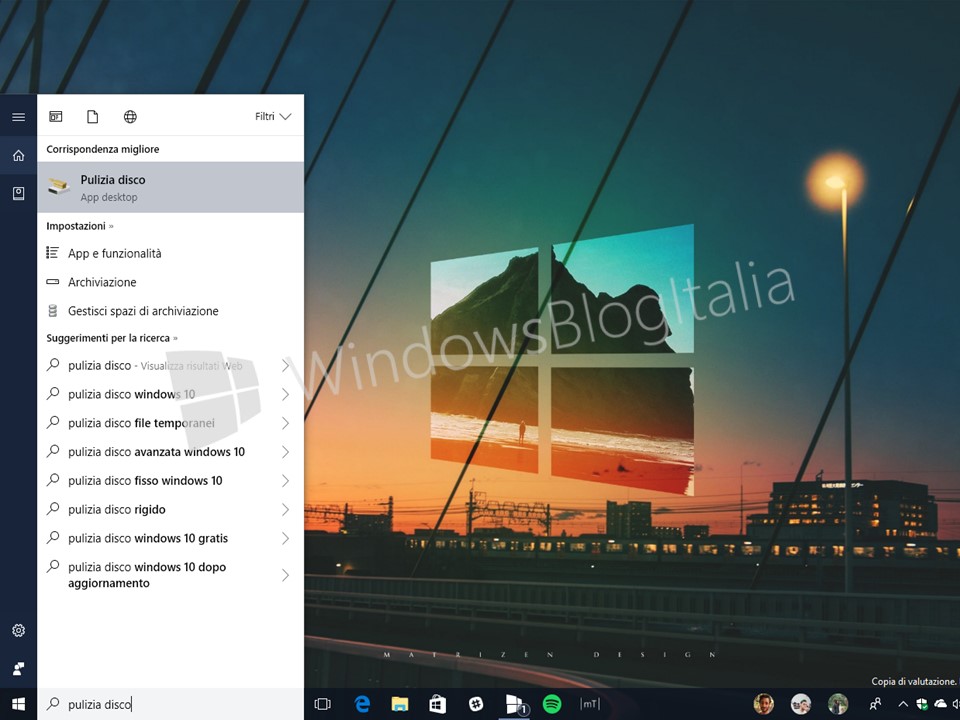Open the hamburger menu in Cortana sidebar
The height and width of the screenshot is (720, 960).
[18, 117]
